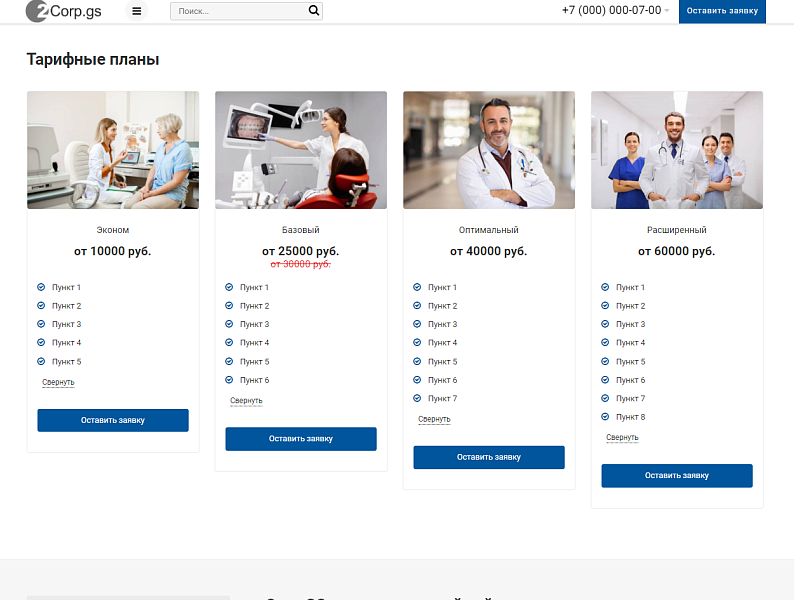Focus the Поиск search input field
Screen dimensions: 794x600
tap(238, 11)
